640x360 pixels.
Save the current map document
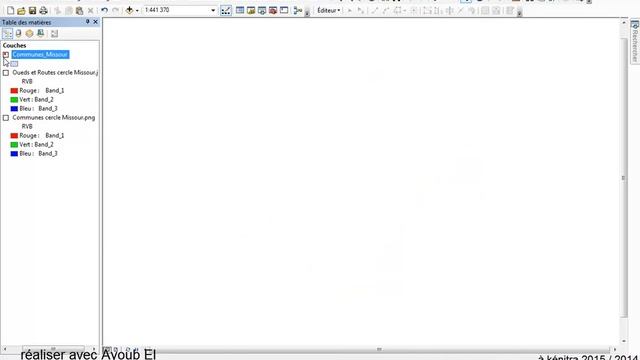point(32,10)
